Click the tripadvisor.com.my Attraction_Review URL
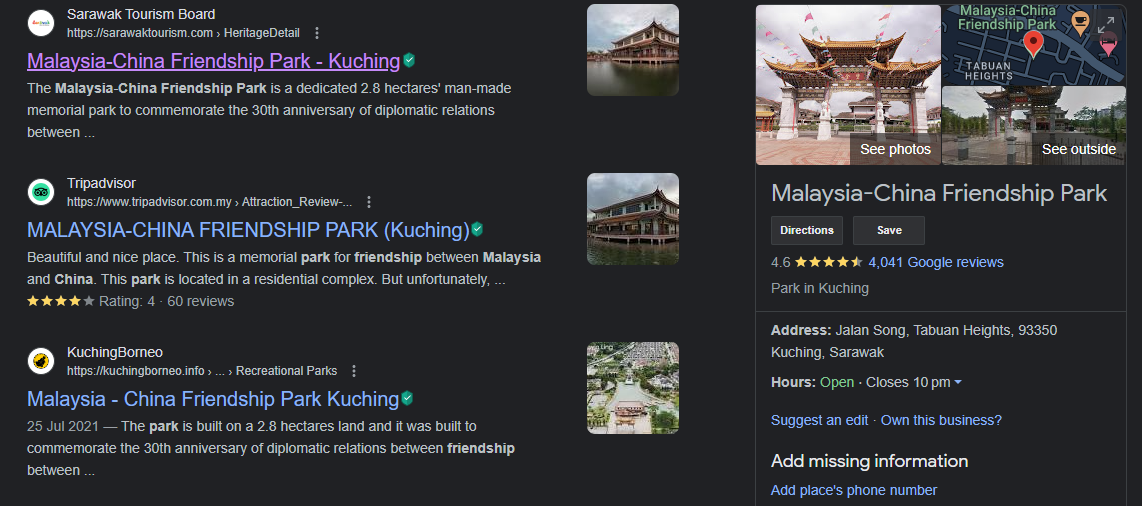This screenshot has width=1142, height=506. tap(210, 202)
